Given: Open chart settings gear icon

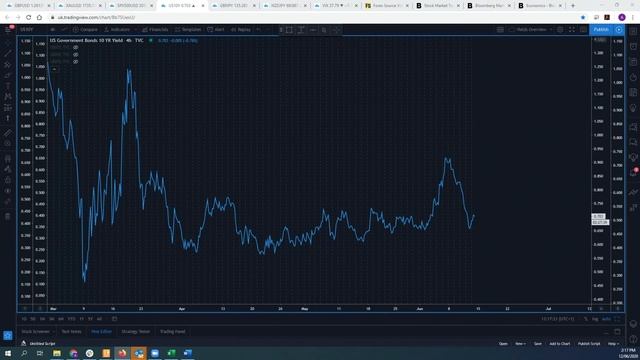Looking at the screenshot, I should [560, 29].
